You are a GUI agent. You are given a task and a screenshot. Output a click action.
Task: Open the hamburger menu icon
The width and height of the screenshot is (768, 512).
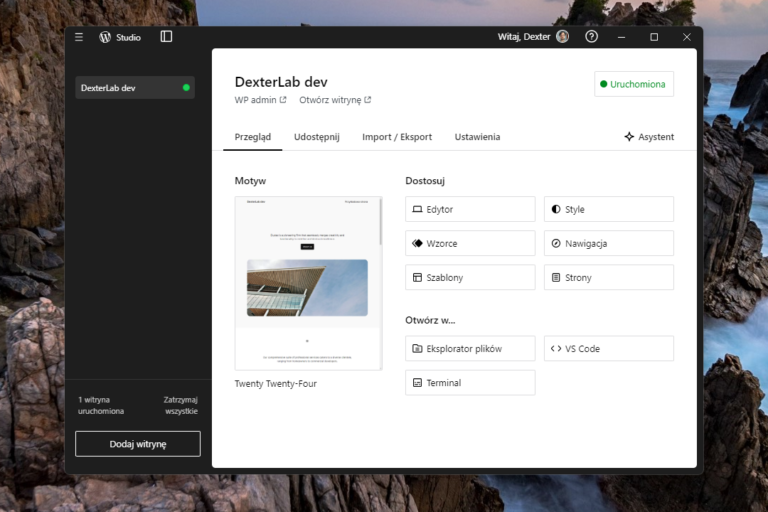(x=79, y=37)
